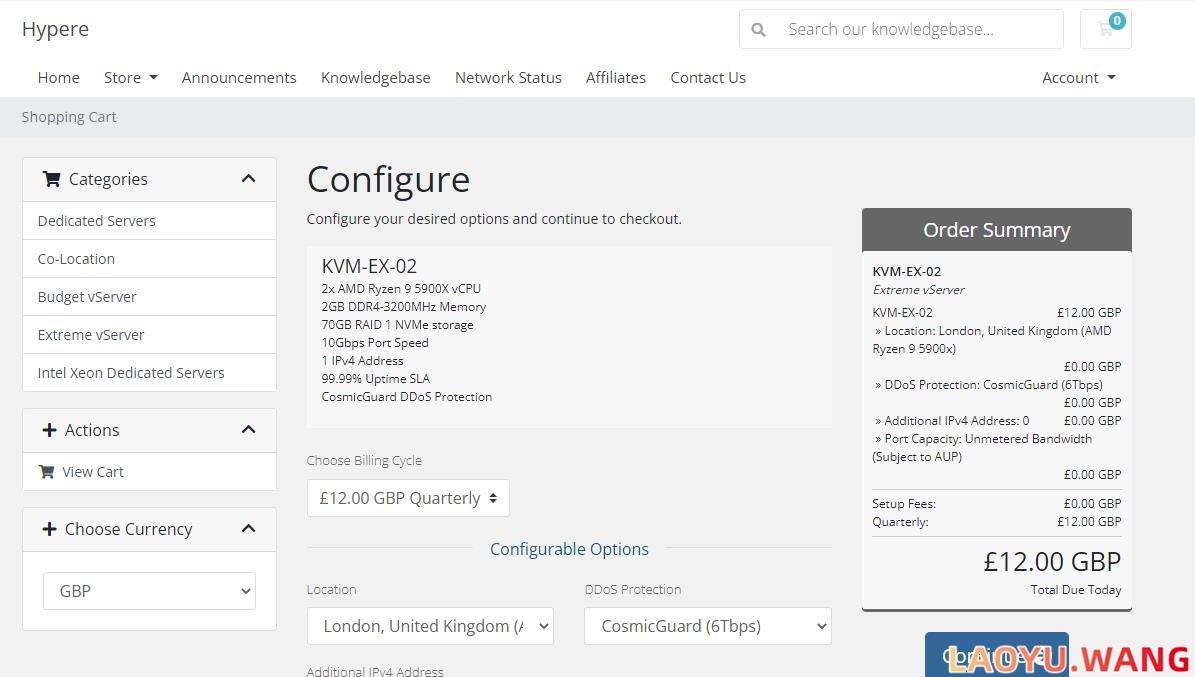This screenshot has width=1195, height=677.
Task: Click the Order Summary header
Action: [x=997, y=229]
